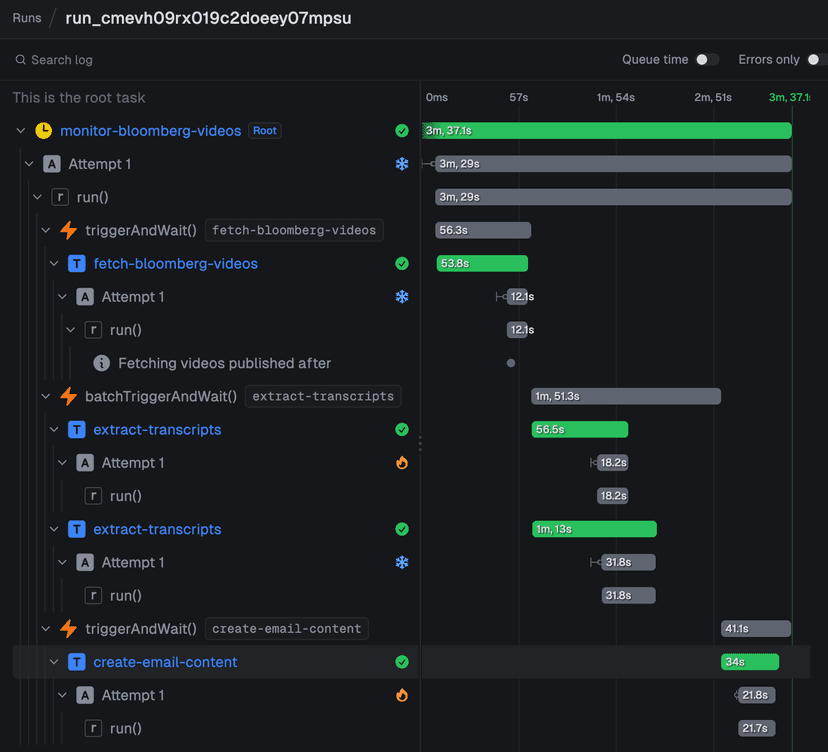
Task: Click the lightning icon beside triggerAndWait() create-email-content
Action: point(69,629)
